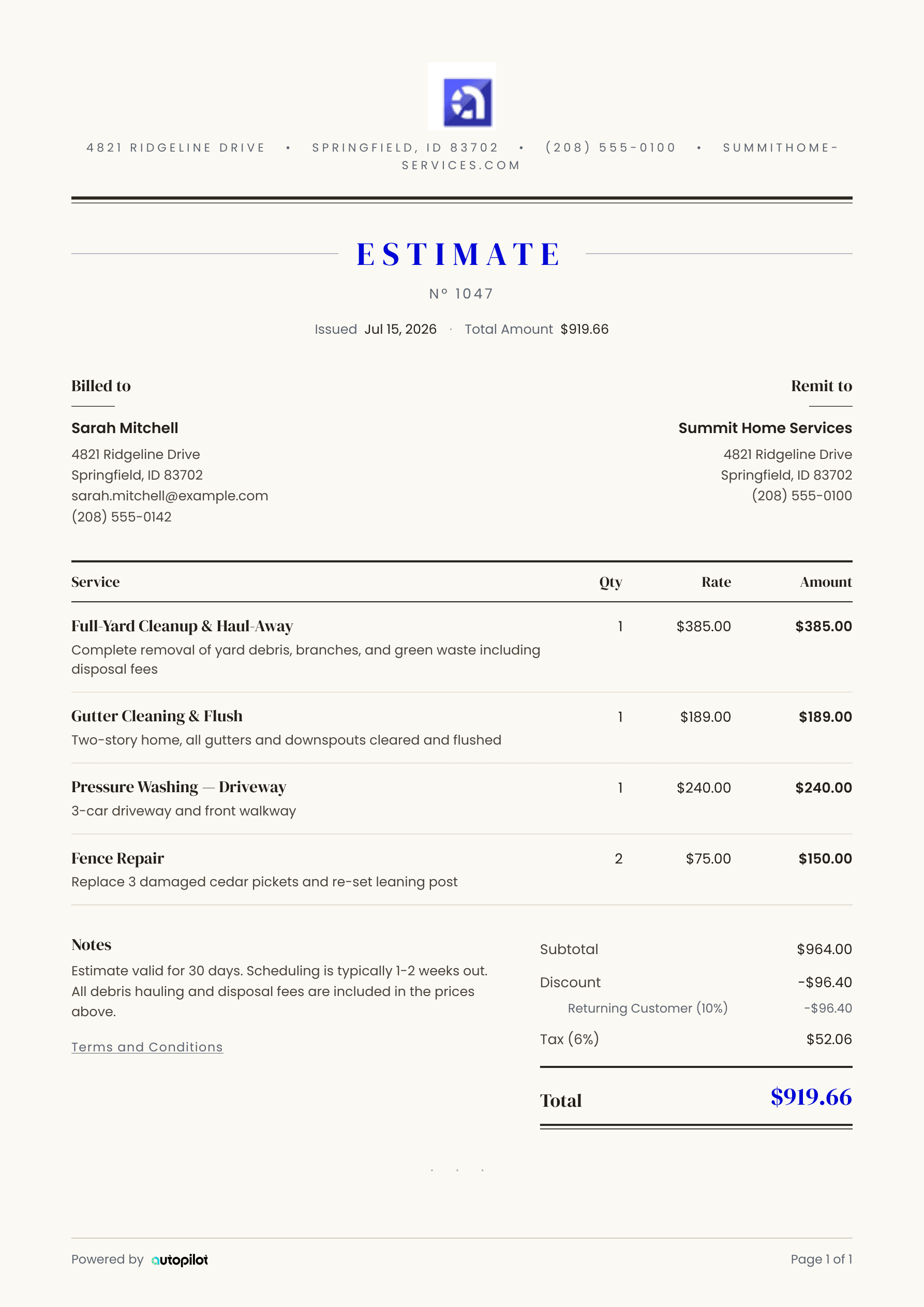The height and width of the screenshot is (1307, 924).
Task: Click the Sarah Mitchell billed-to name
Action: click(125, 428)
